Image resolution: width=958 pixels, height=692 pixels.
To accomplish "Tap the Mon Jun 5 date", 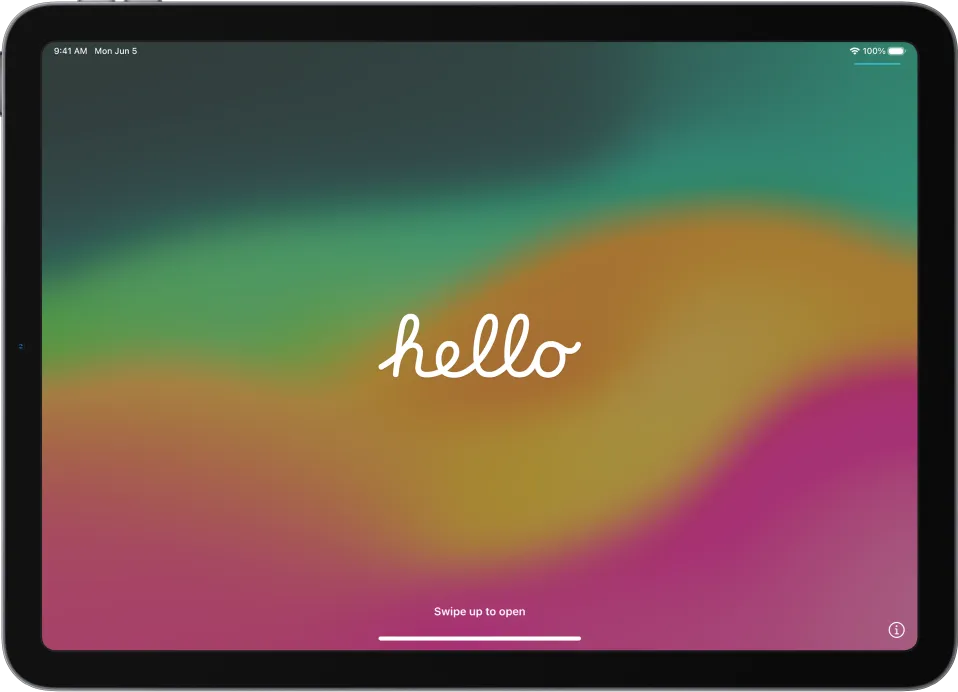I will point(115,51).
